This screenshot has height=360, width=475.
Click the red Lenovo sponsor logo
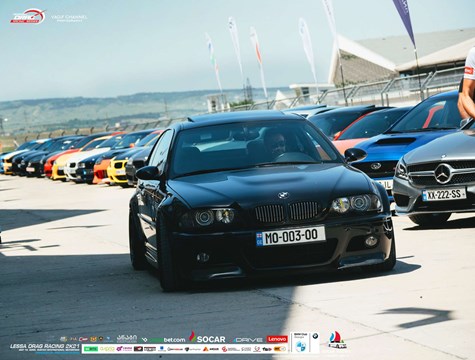(x=277, y=339)
